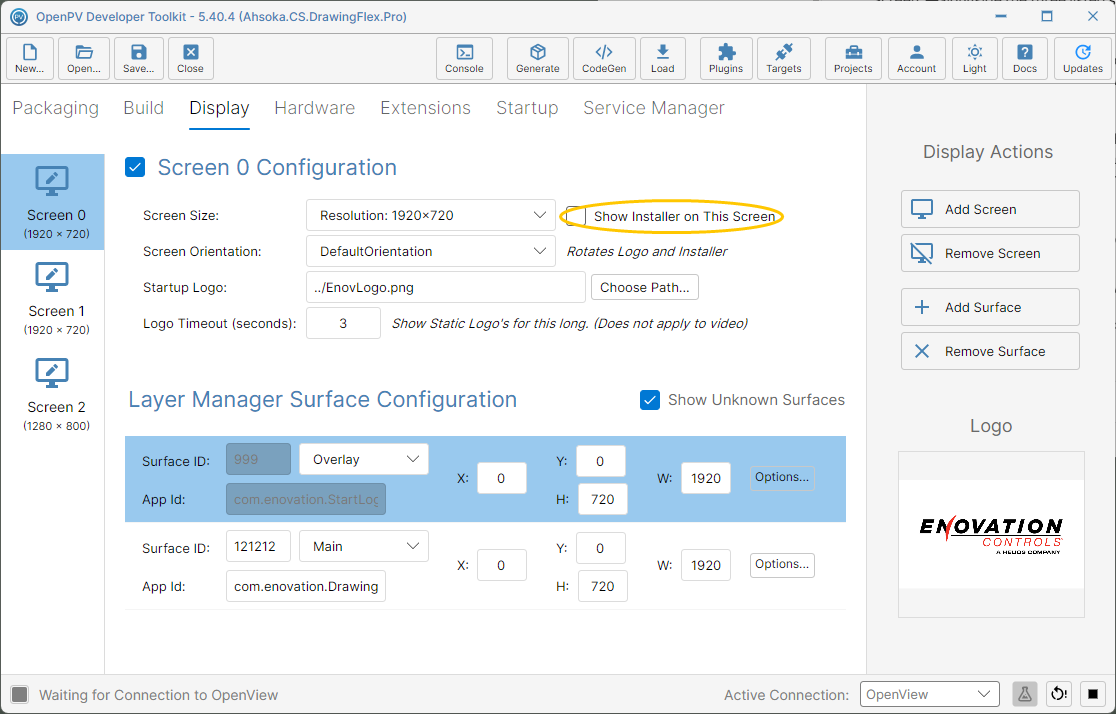Switch to the Service Manager tab
This screenshot has width=1116, height=714.
pos(653,107)
